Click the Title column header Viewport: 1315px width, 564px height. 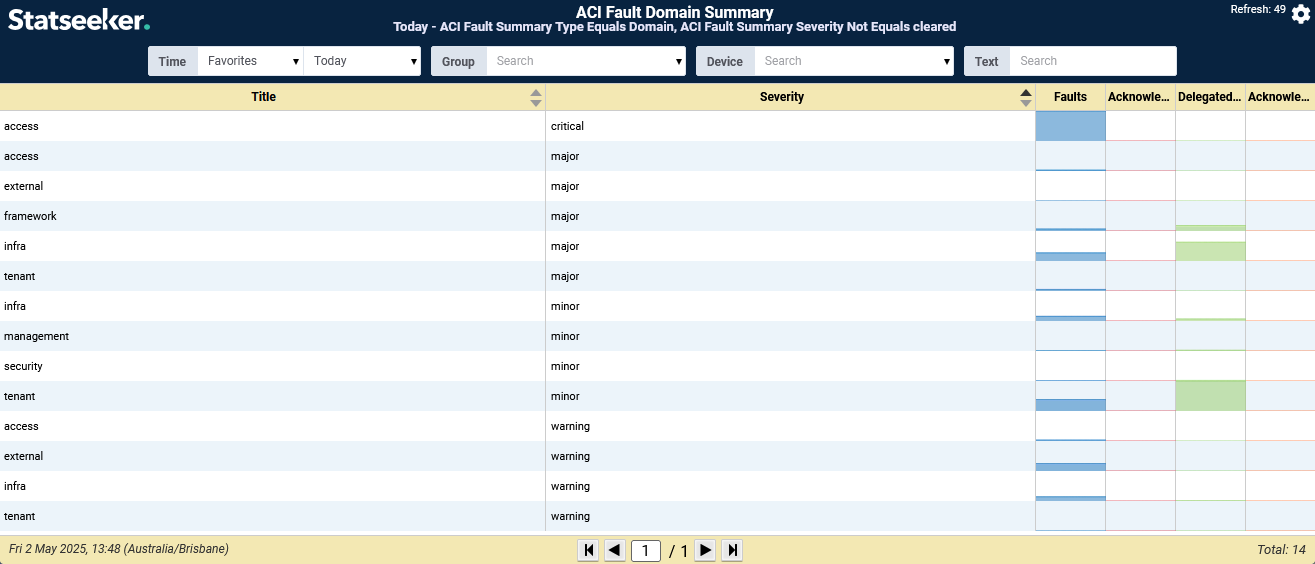pos(264,97)
